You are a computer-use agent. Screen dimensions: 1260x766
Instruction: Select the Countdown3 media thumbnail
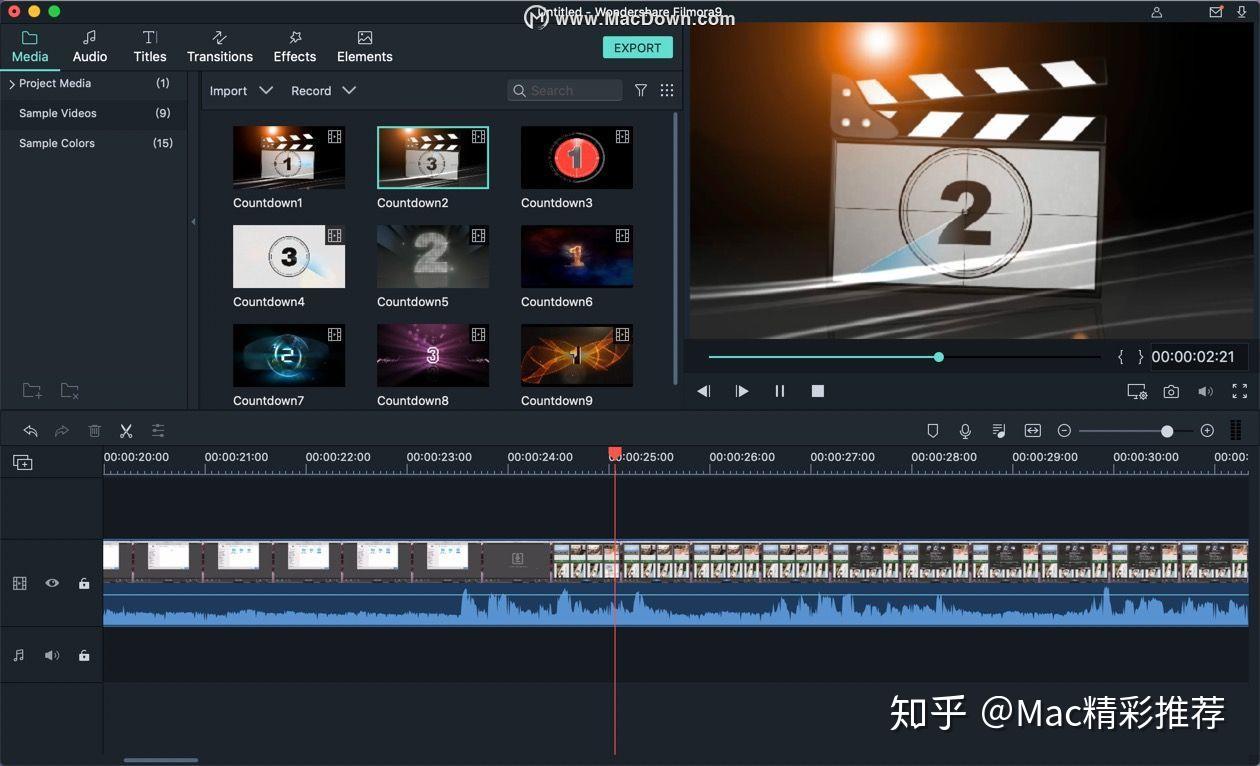coord(576,156)
